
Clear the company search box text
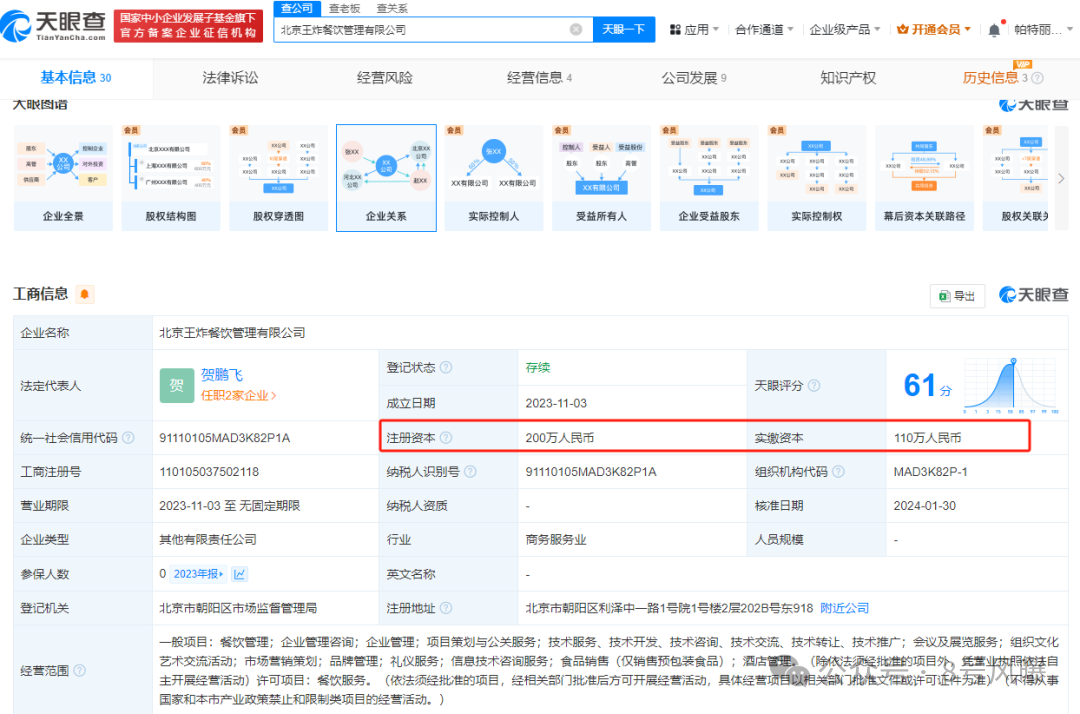(576, 30)
